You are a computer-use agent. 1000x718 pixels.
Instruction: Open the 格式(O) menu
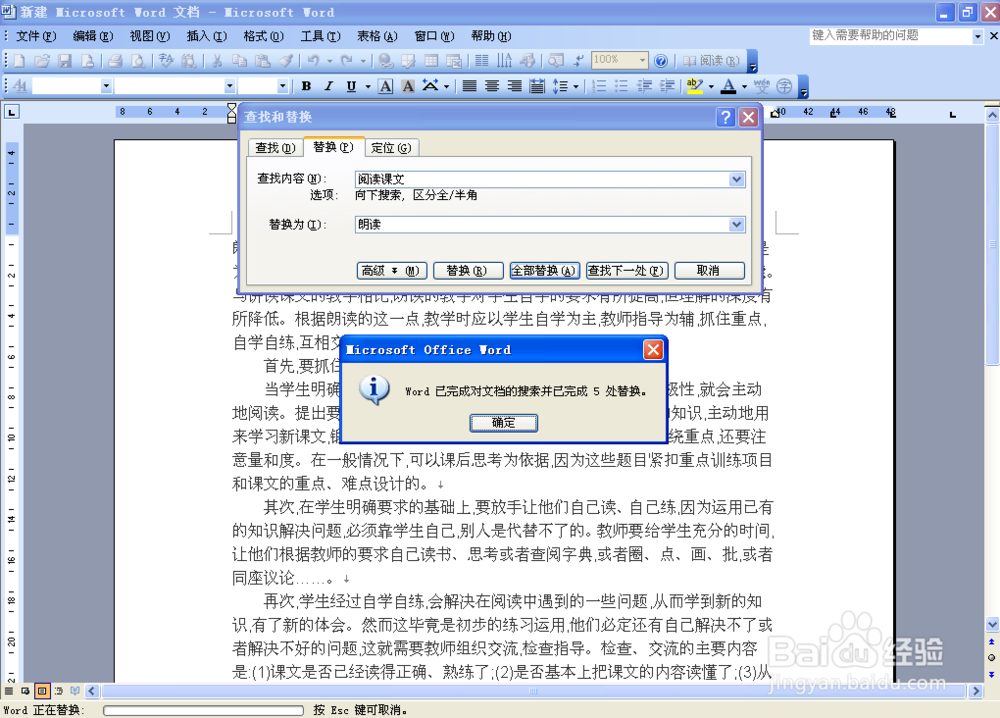pyautogui.click(x=263, y=36)
